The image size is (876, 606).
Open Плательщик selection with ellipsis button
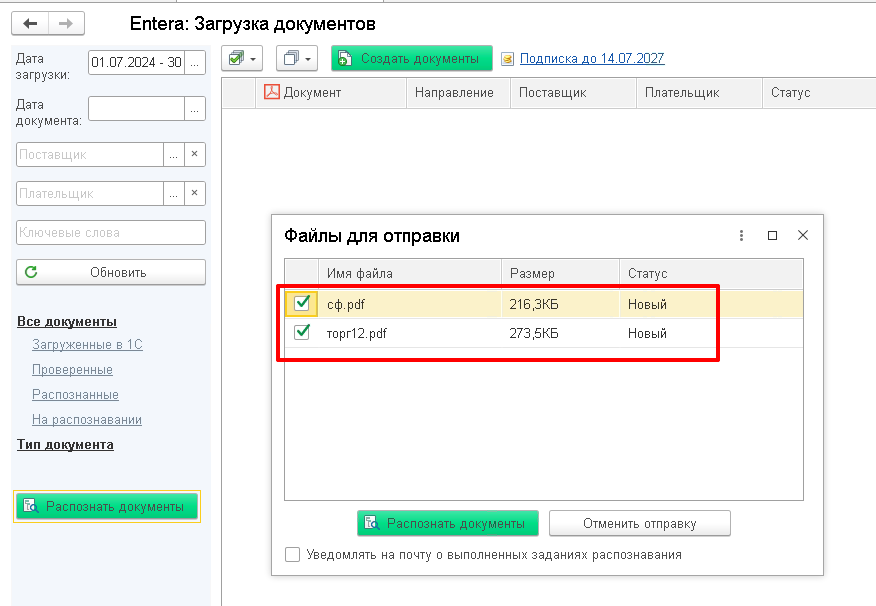[x=173, y=194]
